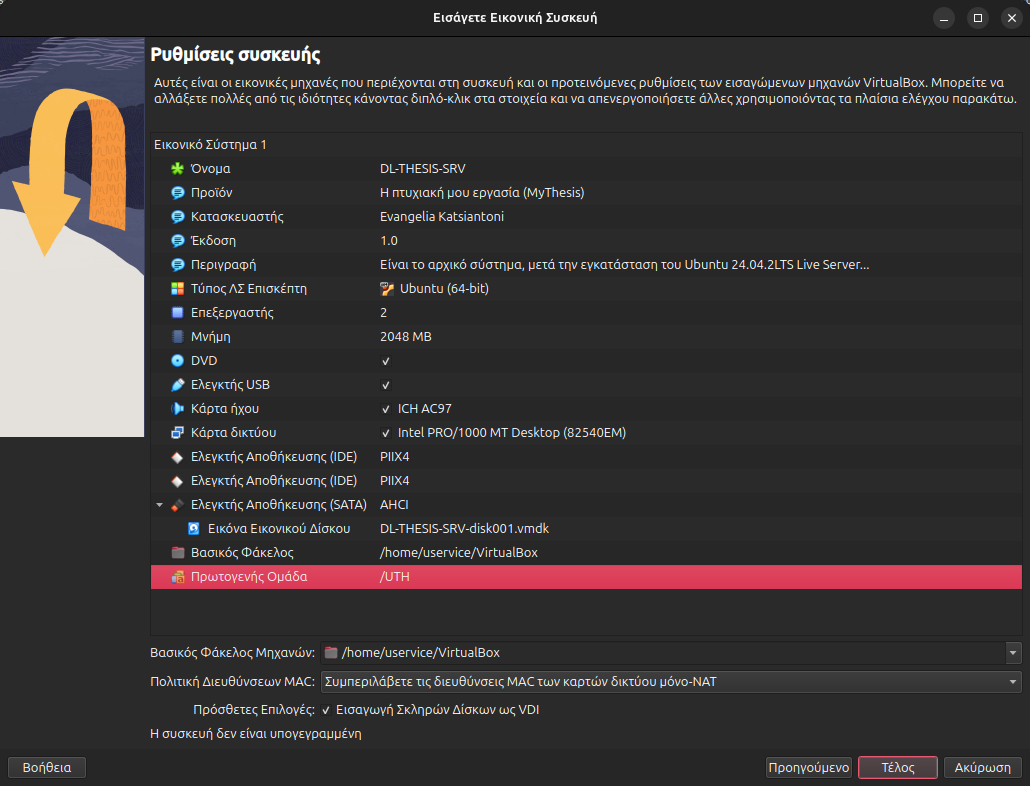Click the Βασικός Φάκελος Μηχανών path input field
Image resolution: width=1030 pixels, height=786 pixels.
663,653
